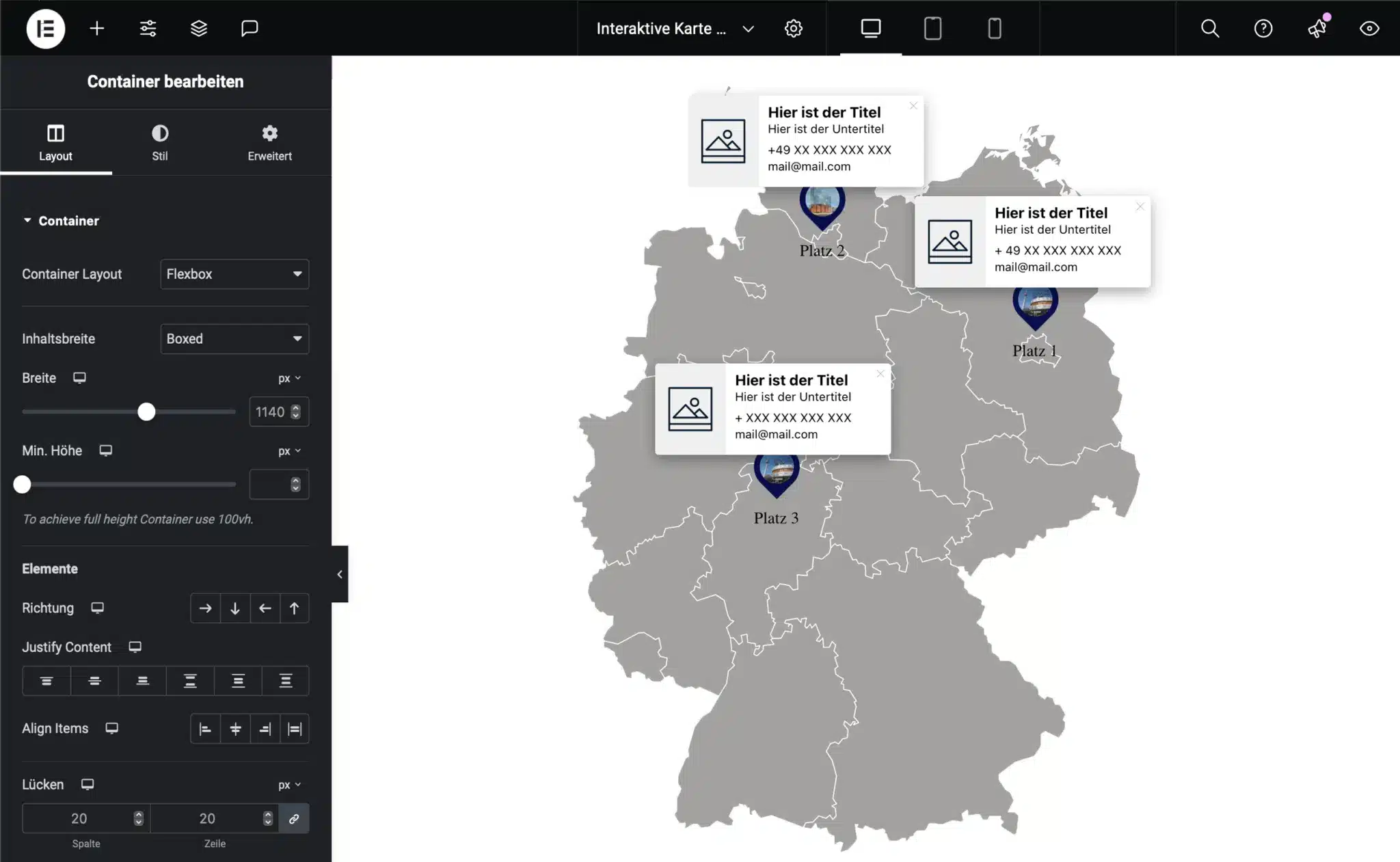
Task: Click the Platz 1 map pin
Action: [x=1035, y=306]
